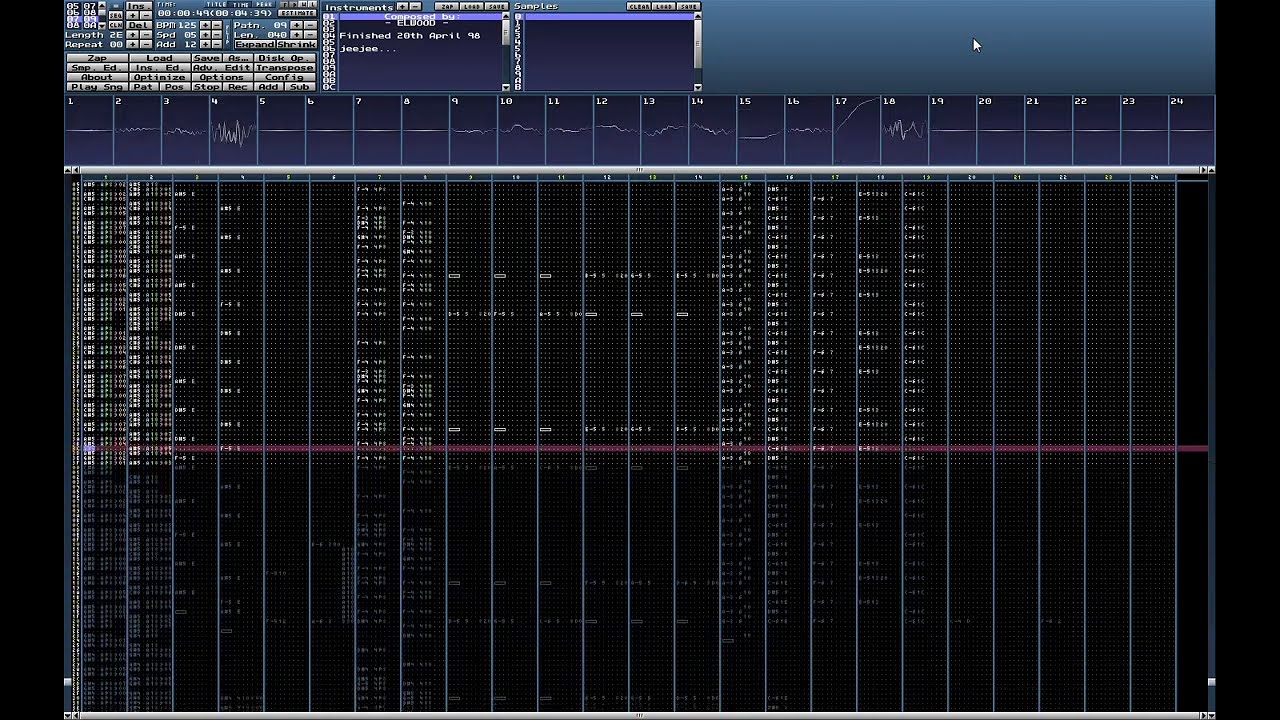The height and width of the screenshot is (720, 1280).
Task: Open the Transpose panel
Action: click(x=285, y=68)
